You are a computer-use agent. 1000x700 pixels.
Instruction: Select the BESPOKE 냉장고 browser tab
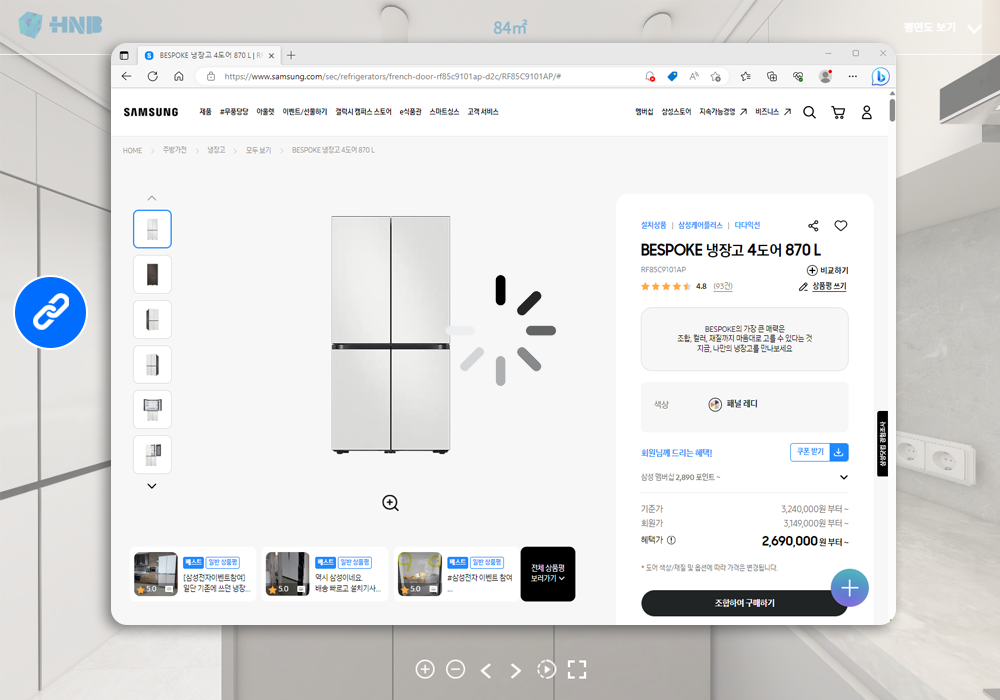click(x=209, y=55)
